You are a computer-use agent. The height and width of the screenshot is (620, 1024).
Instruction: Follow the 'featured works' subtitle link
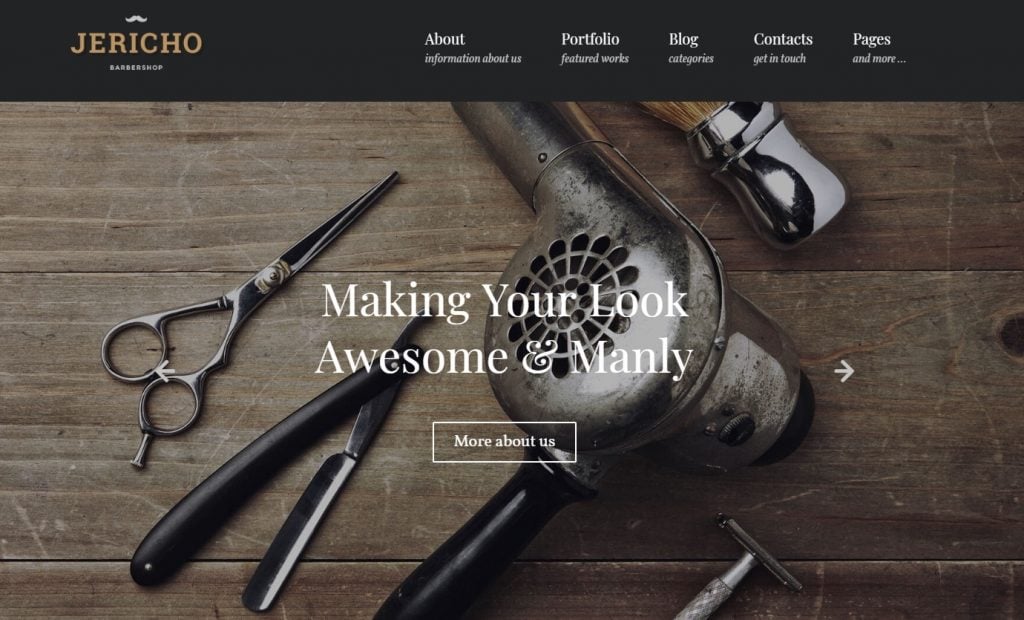pyautogui.click(x=594, y=59)
